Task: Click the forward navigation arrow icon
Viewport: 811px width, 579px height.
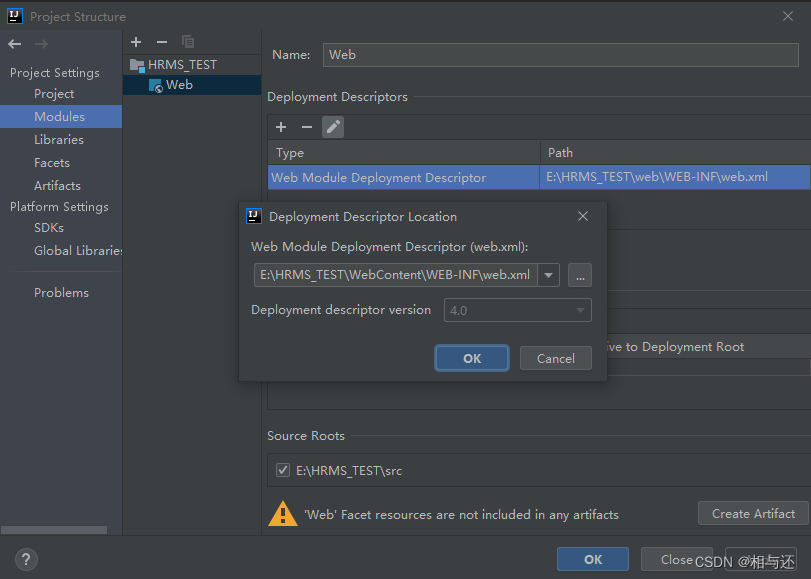Action: (x=41, y=44)
